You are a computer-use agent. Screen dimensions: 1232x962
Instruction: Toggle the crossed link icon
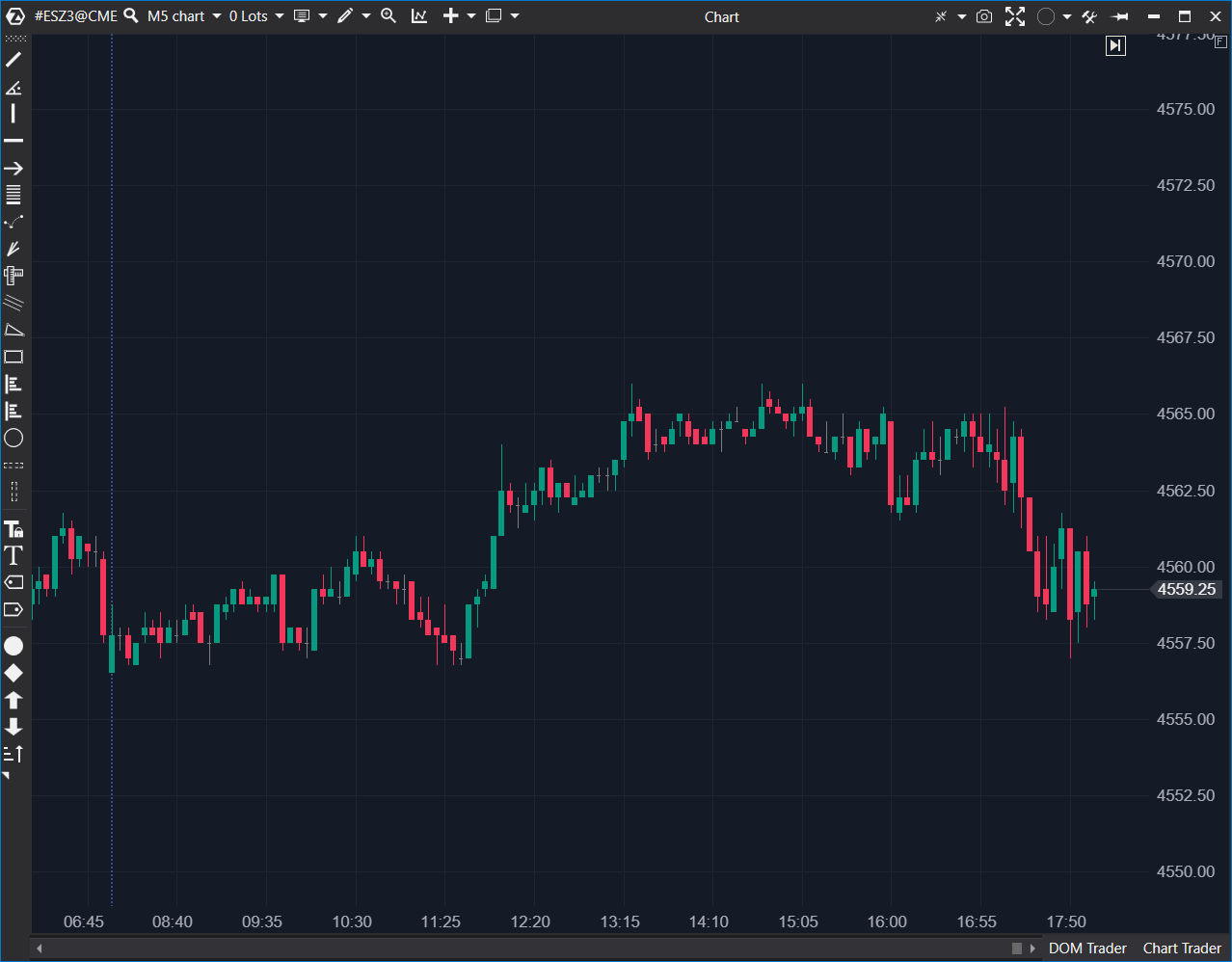pyautogui.click(x=941, y=16)
